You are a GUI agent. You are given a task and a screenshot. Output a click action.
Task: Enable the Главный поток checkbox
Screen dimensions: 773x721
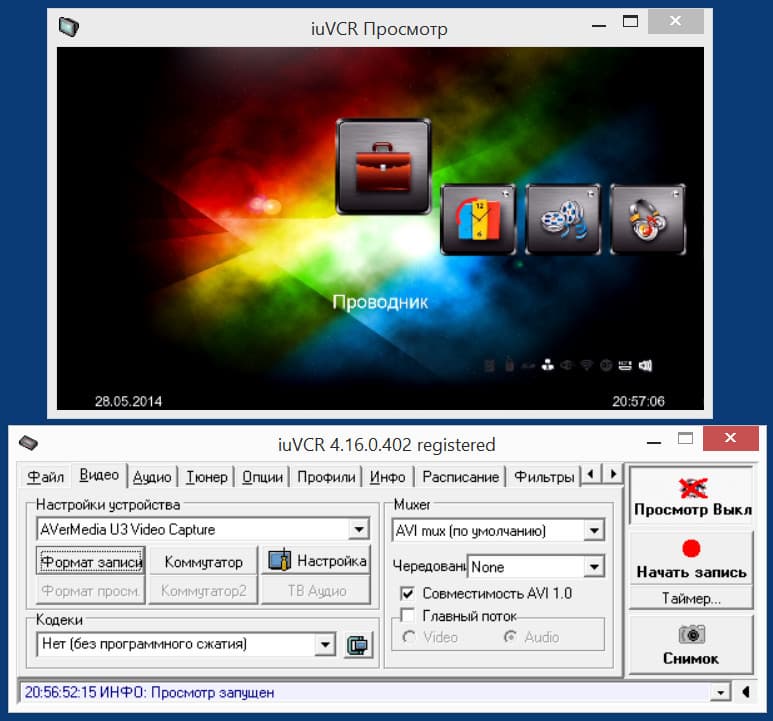point(407,615)
